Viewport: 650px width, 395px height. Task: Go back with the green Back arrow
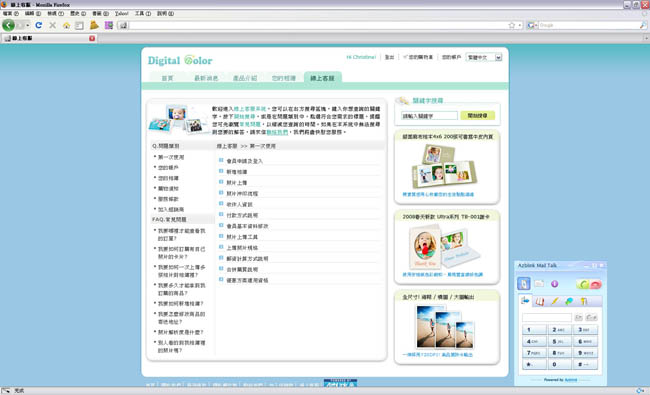(x=8, y=25)
